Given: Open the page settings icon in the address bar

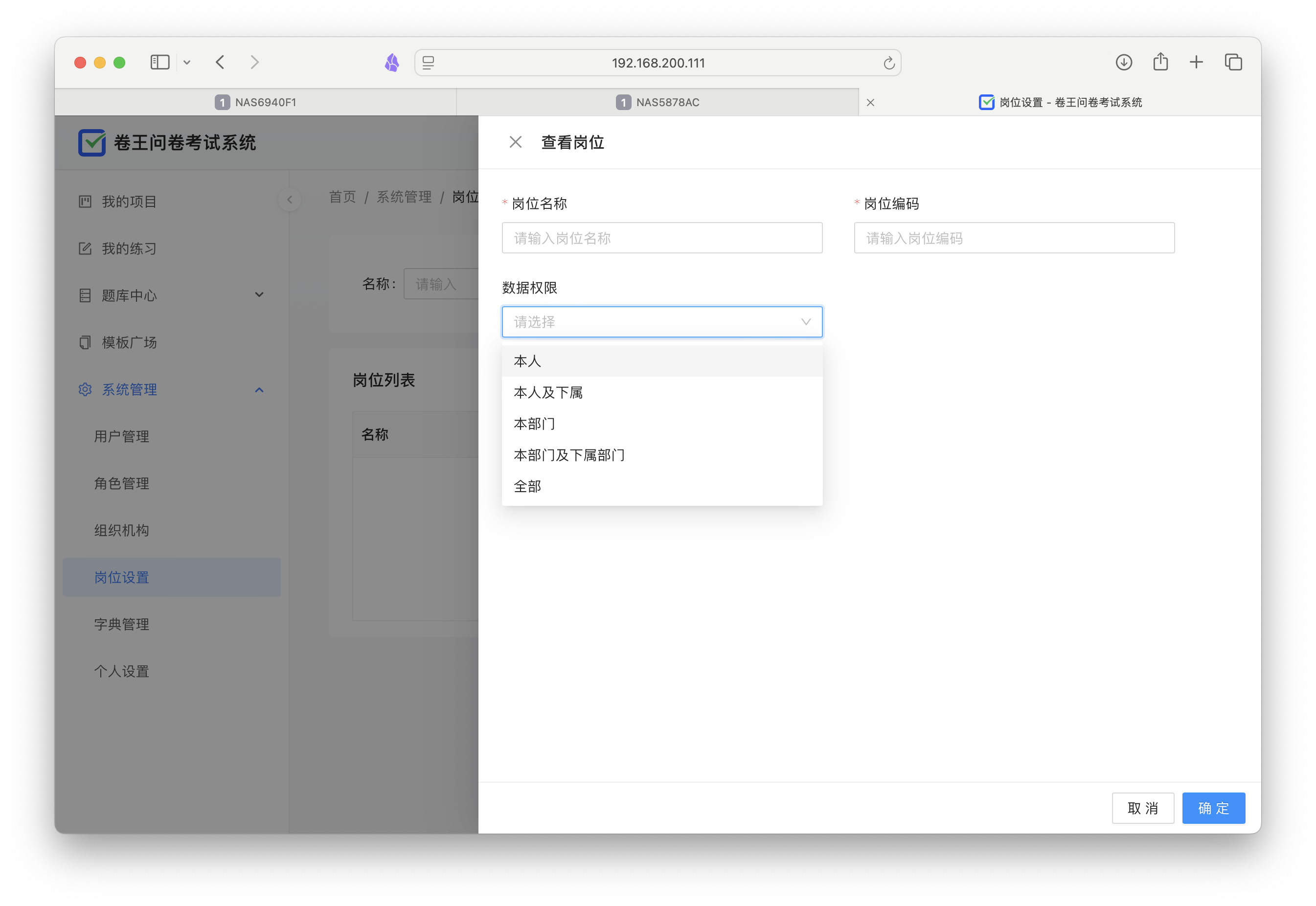Looking at the screenshot, I should point(429,63).
